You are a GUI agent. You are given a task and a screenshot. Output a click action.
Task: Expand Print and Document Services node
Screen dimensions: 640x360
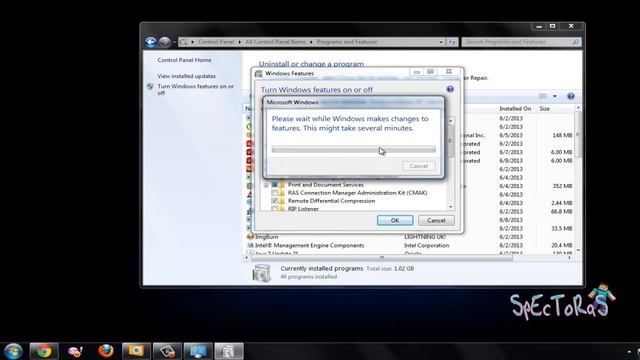pos(266,185)
